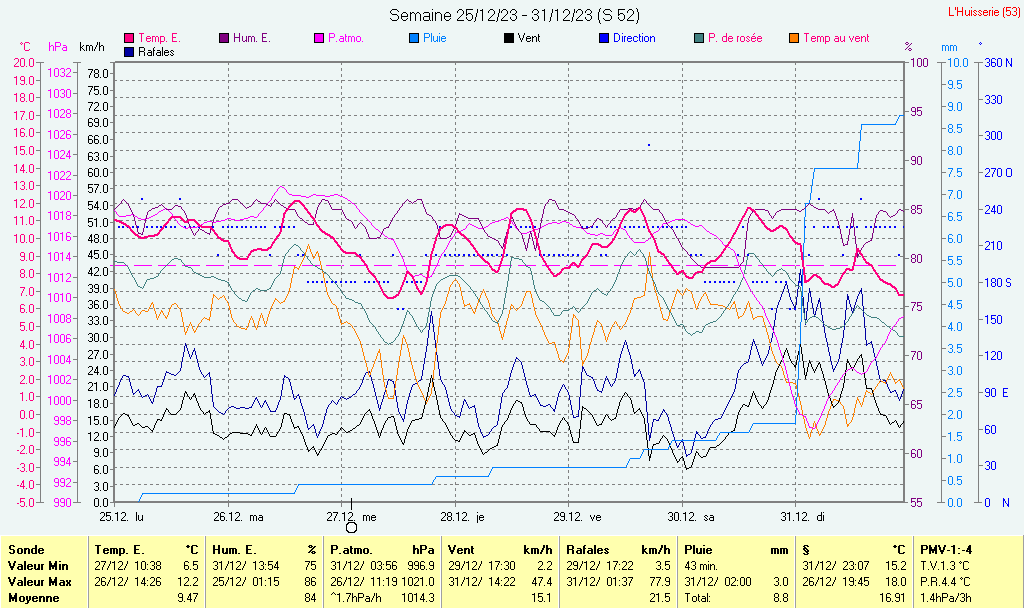The height and width of the screenshot is (608, 1024).
Task: Click the Moyenne row label
Action: point(33,598)
